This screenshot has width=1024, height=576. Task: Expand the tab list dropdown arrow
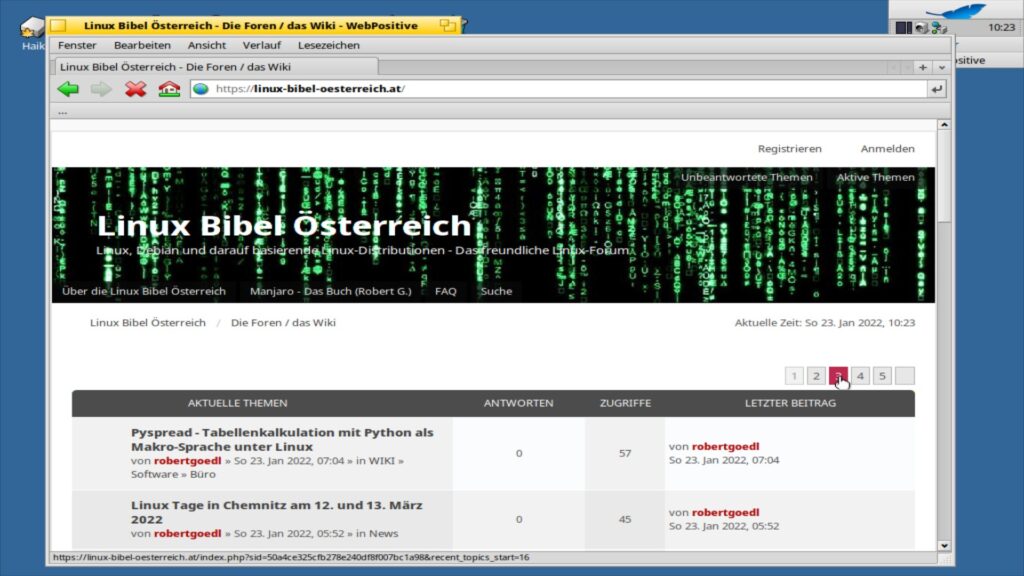(x=942, y=67)
